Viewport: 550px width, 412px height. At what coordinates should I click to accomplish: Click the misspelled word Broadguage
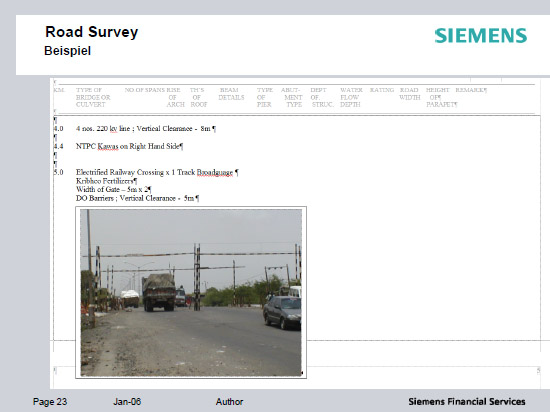coord(215,172)
